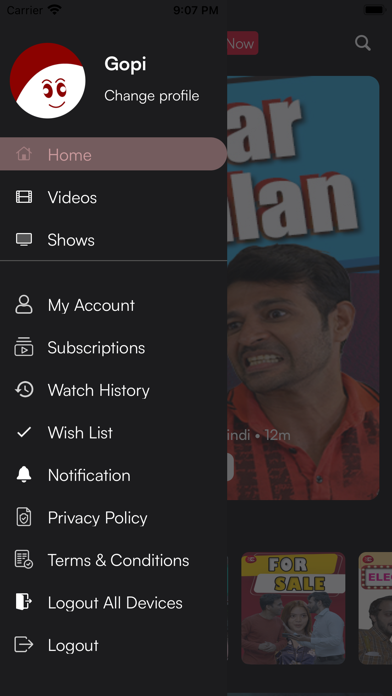The width and height of the screenshot is (392, 696).
Task: Tap the Notification bell icon
Action: (x=24, y=475)
